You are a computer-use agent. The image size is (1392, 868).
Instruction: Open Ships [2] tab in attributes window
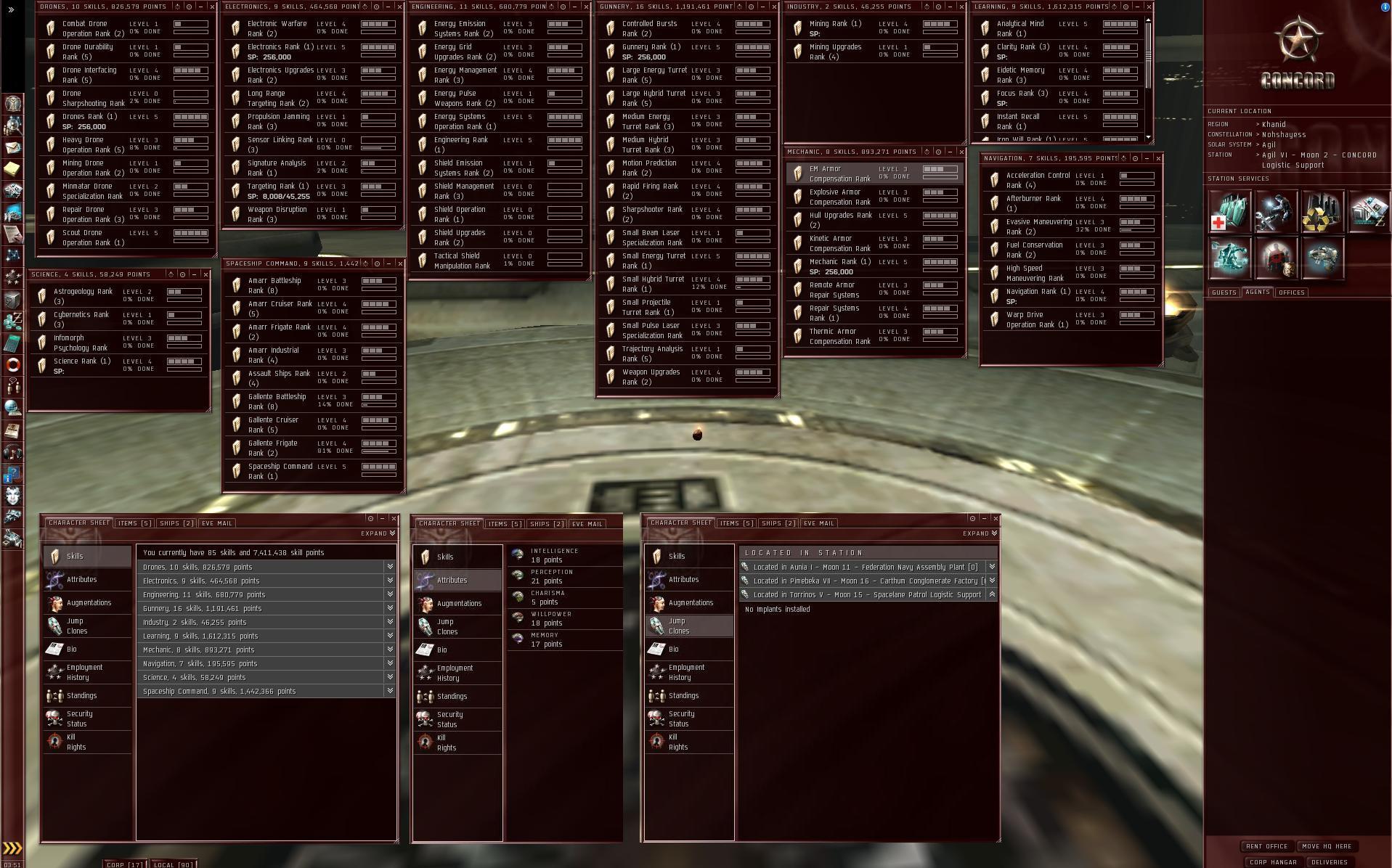coord(547,524)
